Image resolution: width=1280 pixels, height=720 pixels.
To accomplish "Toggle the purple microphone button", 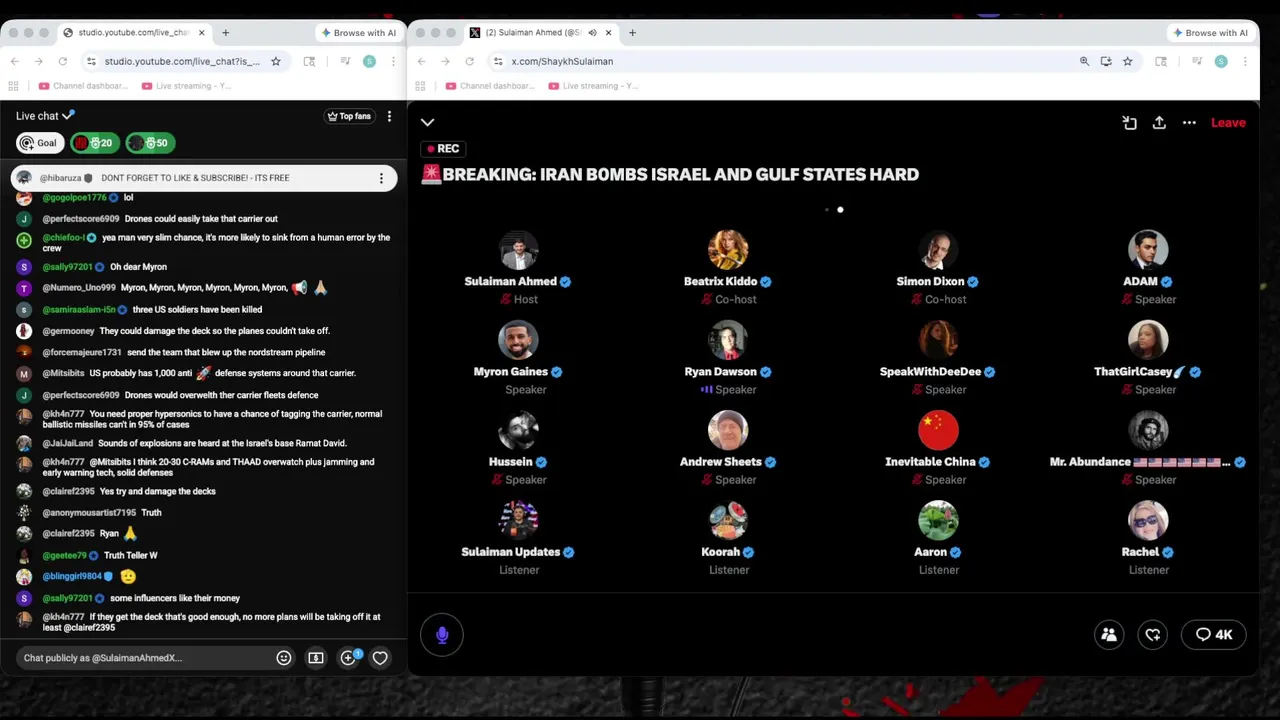I will click(442, 634).
